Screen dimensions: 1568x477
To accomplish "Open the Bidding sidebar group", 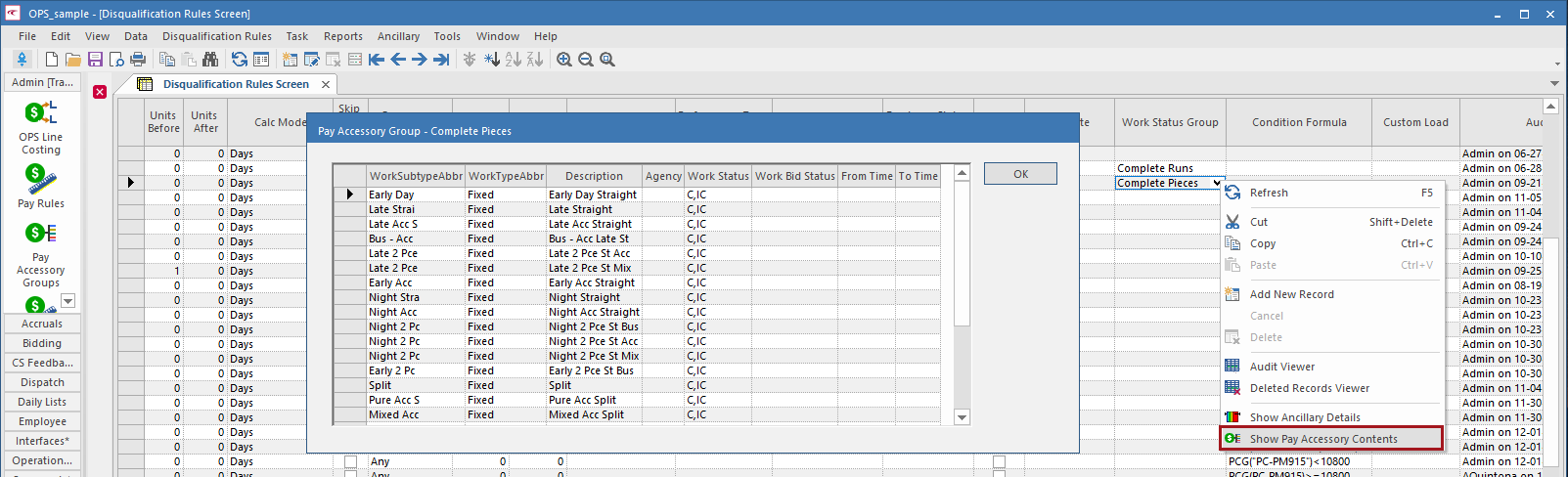I will coord(42,343).
